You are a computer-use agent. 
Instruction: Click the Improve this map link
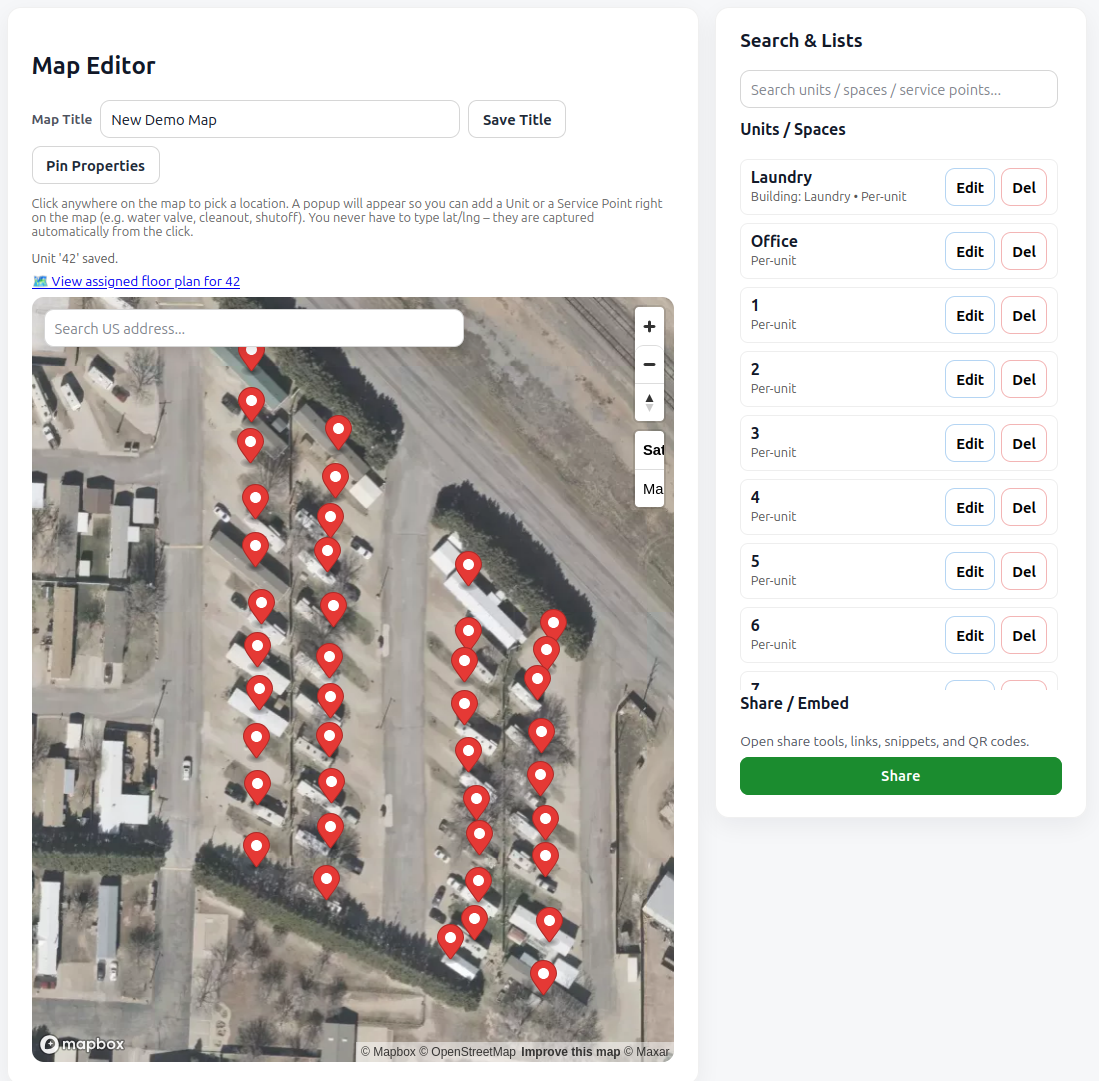coord(570,1052)
